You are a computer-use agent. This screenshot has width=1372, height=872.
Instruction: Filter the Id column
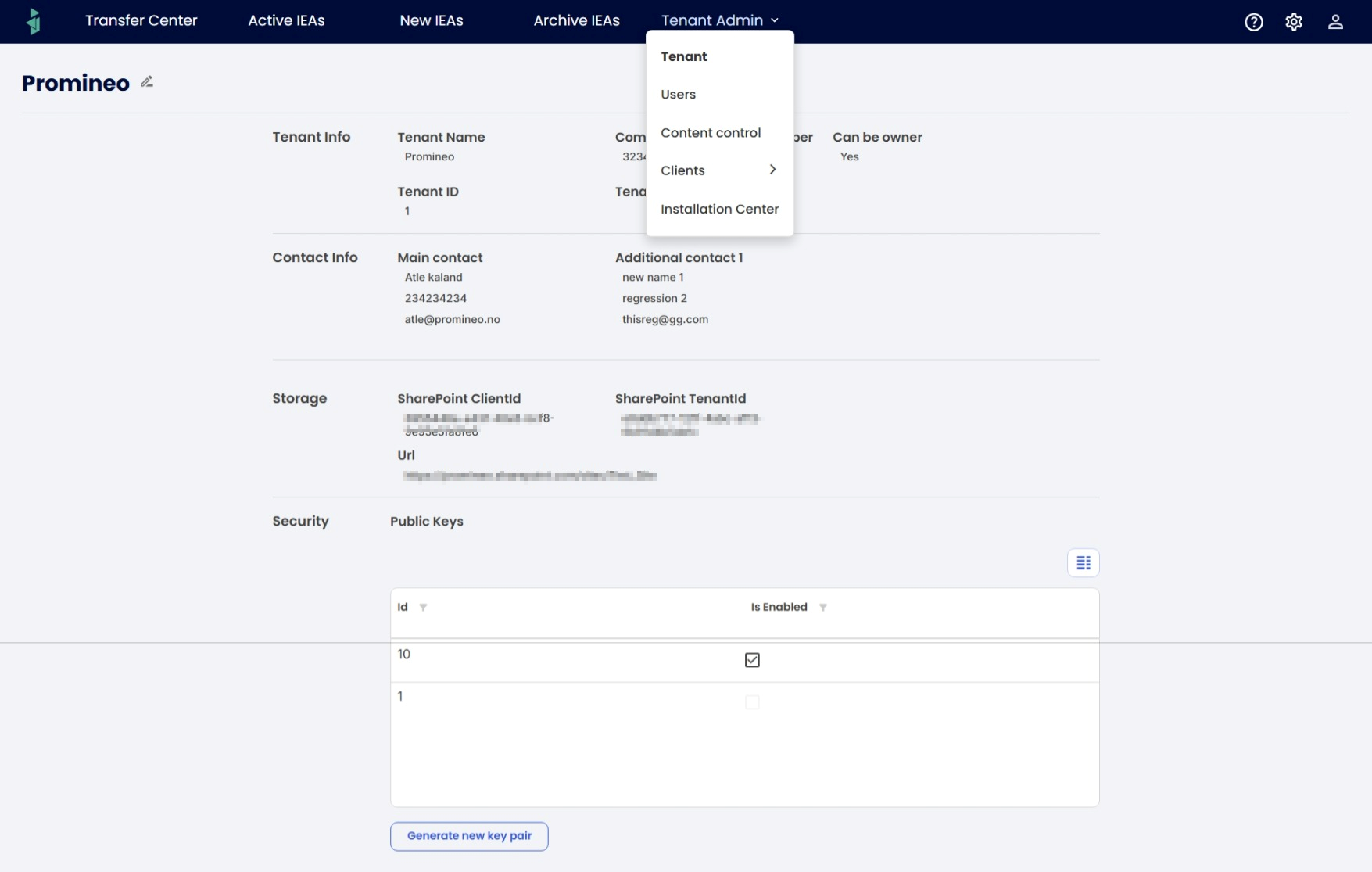click(x=423, y=608)
